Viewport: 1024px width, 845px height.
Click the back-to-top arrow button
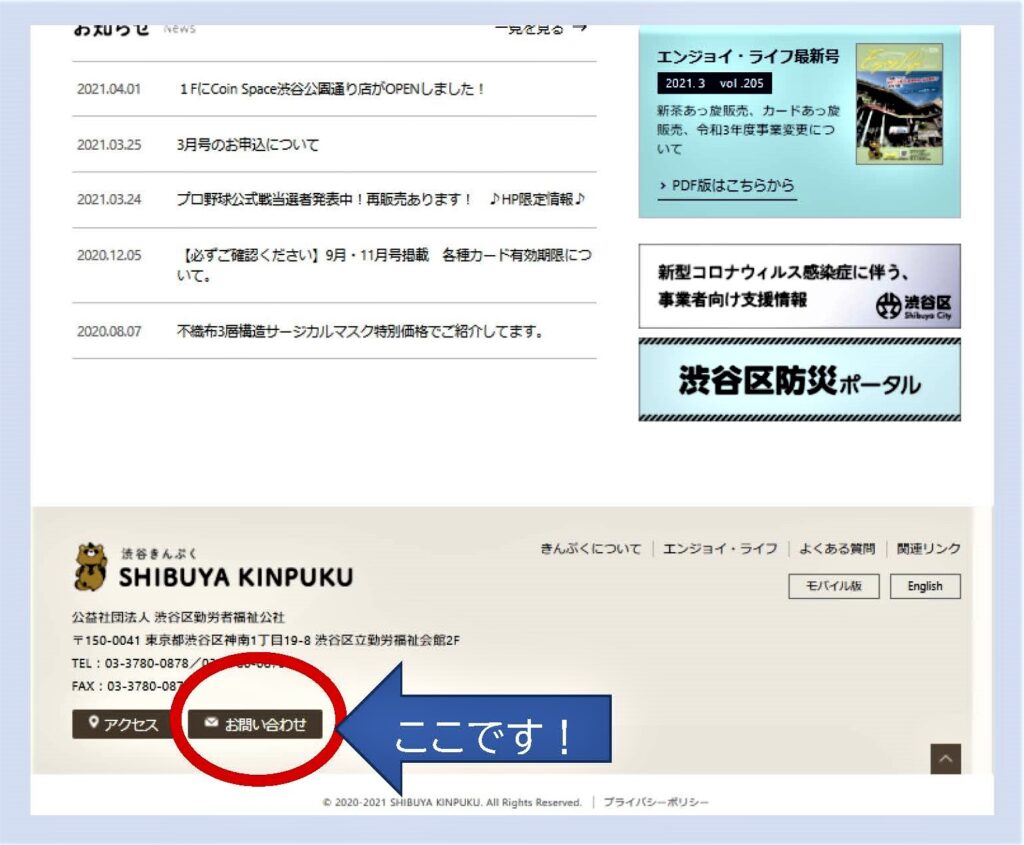(945, 759)
